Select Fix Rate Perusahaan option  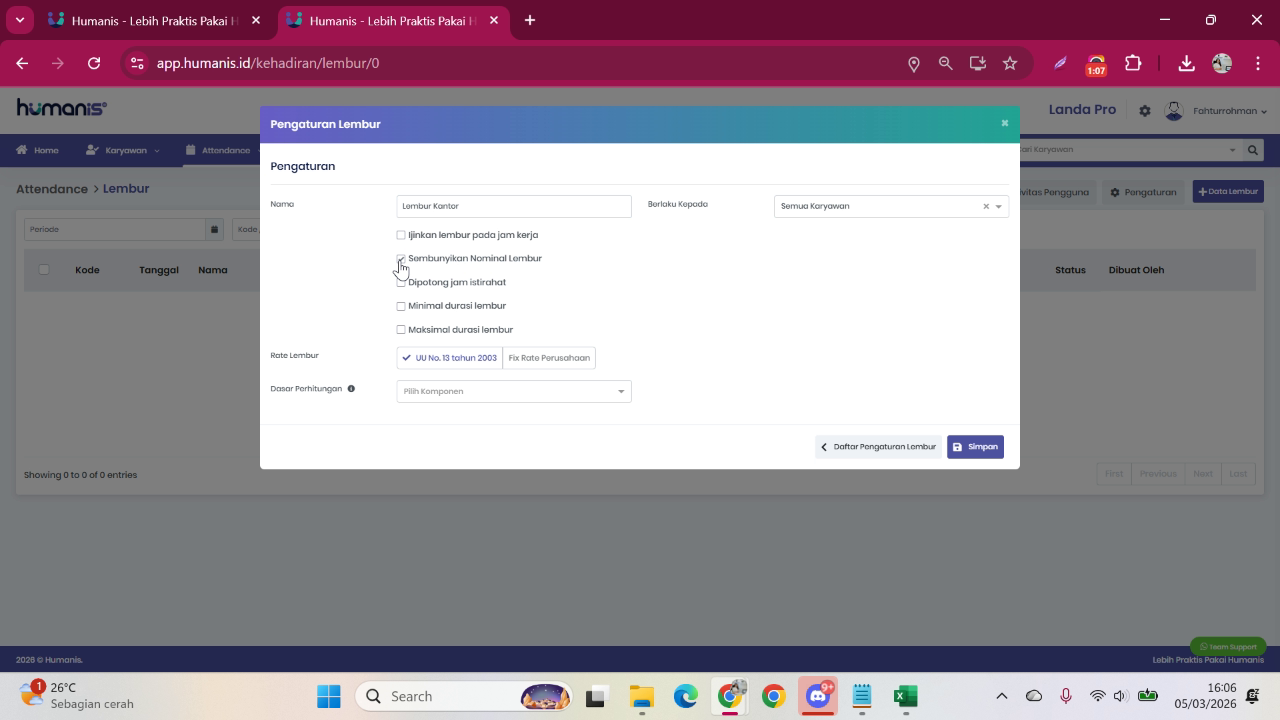click(x=549, y=358)
